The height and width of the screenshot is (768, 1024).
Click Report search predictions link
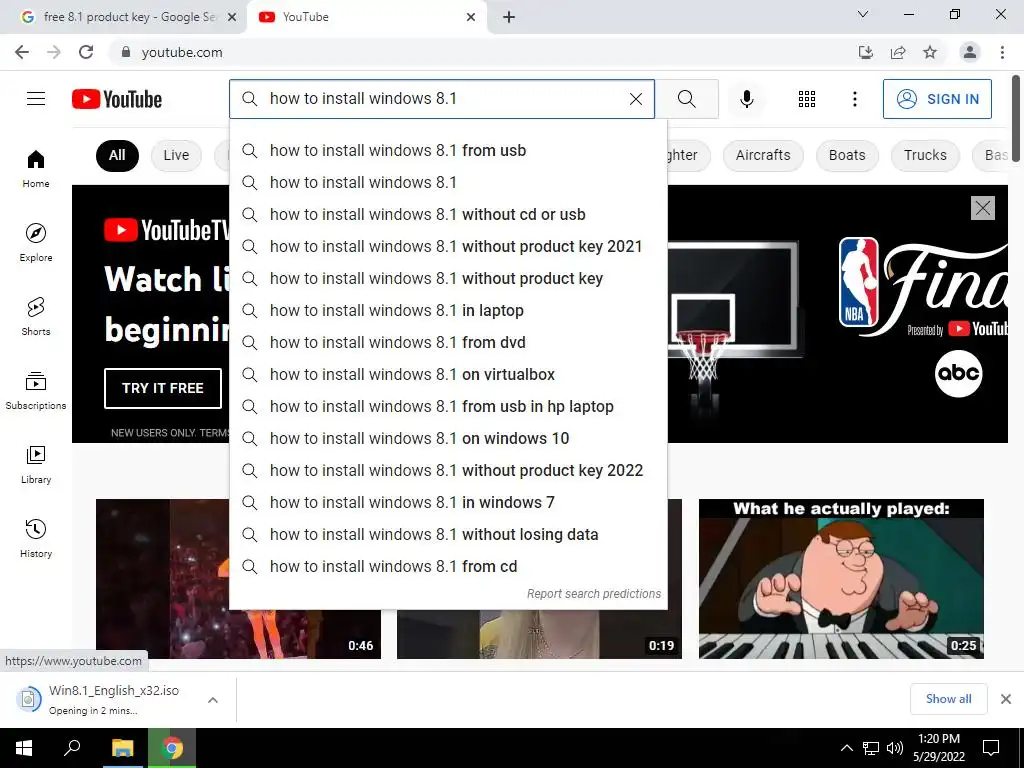click(x=594, y=594)
